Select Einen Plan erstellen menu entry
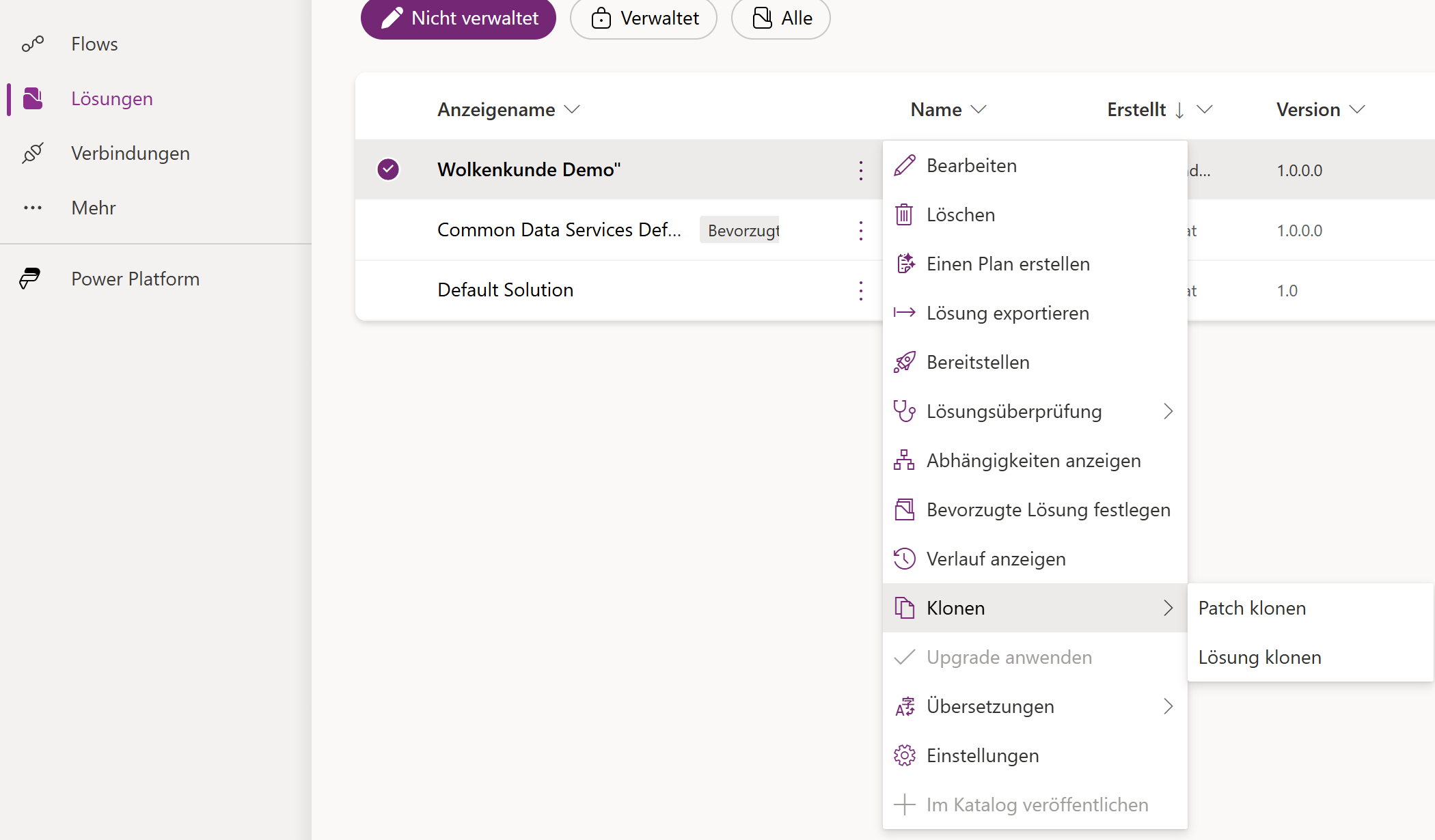 pyautogui.click(x=1035, y=264)
